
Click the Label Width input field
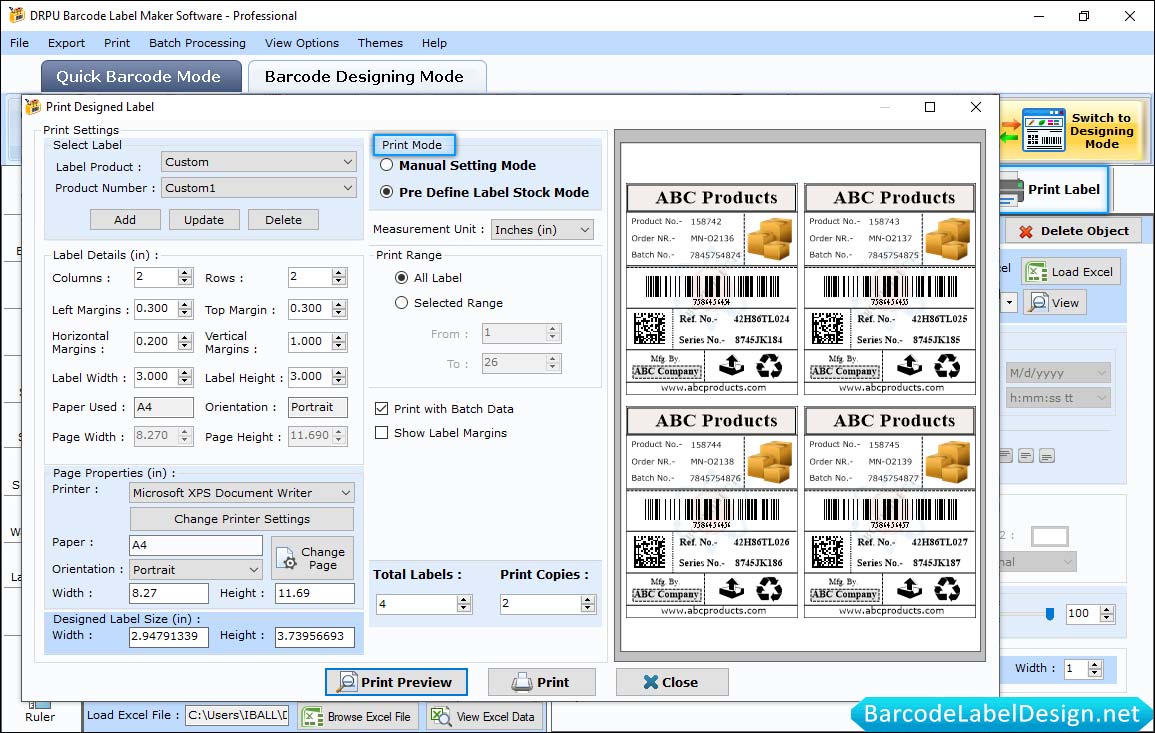(156, 376)
